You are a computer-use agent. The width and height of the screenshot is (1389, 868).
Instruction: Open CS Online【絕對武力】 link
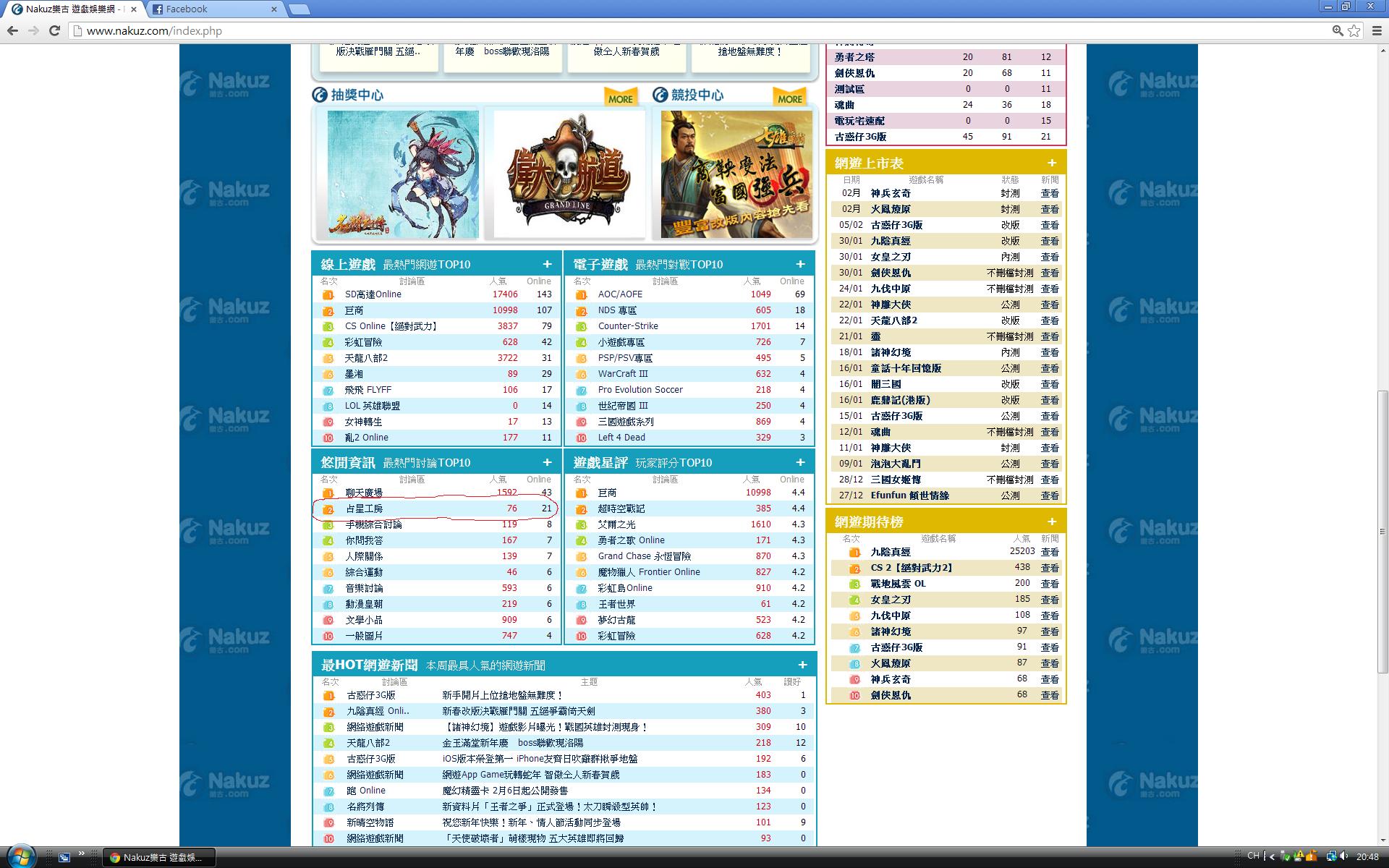click(x=391, y=326)
